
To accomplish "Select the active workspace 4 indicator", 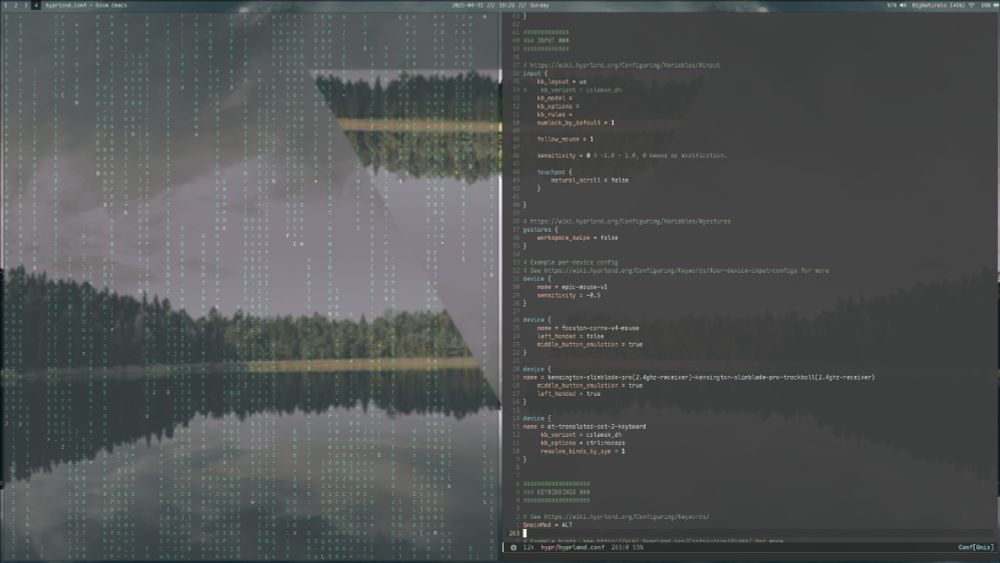I will click(x=36, y=5).
